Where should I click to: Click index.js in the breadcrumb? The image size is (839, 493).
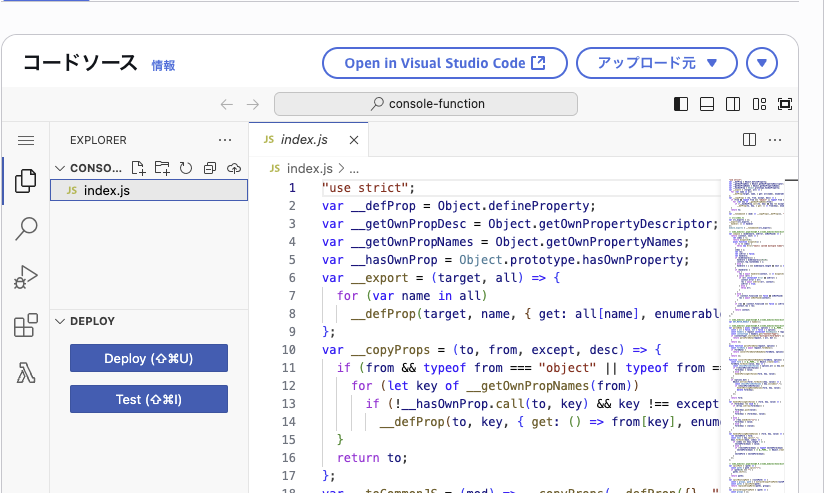click(x=309, y=169)
